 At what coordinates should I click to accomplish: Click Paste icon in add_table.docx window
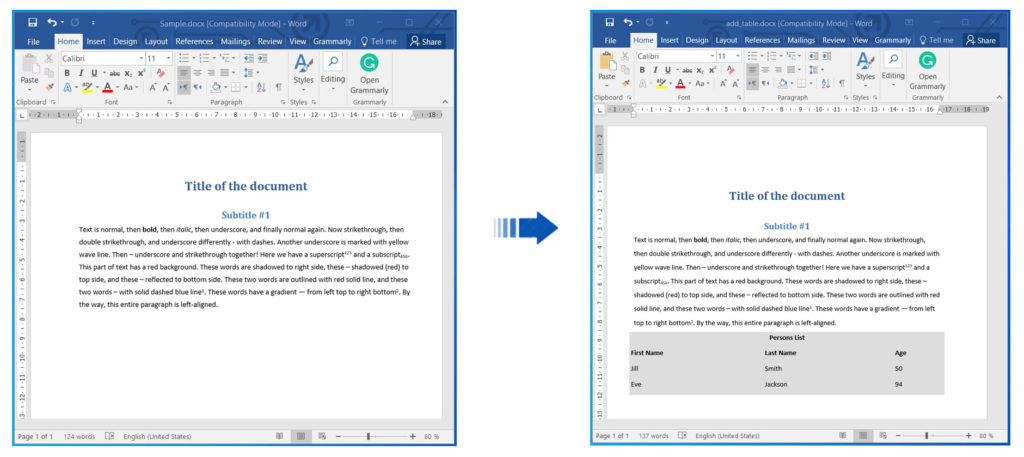(x=607, y=66)
